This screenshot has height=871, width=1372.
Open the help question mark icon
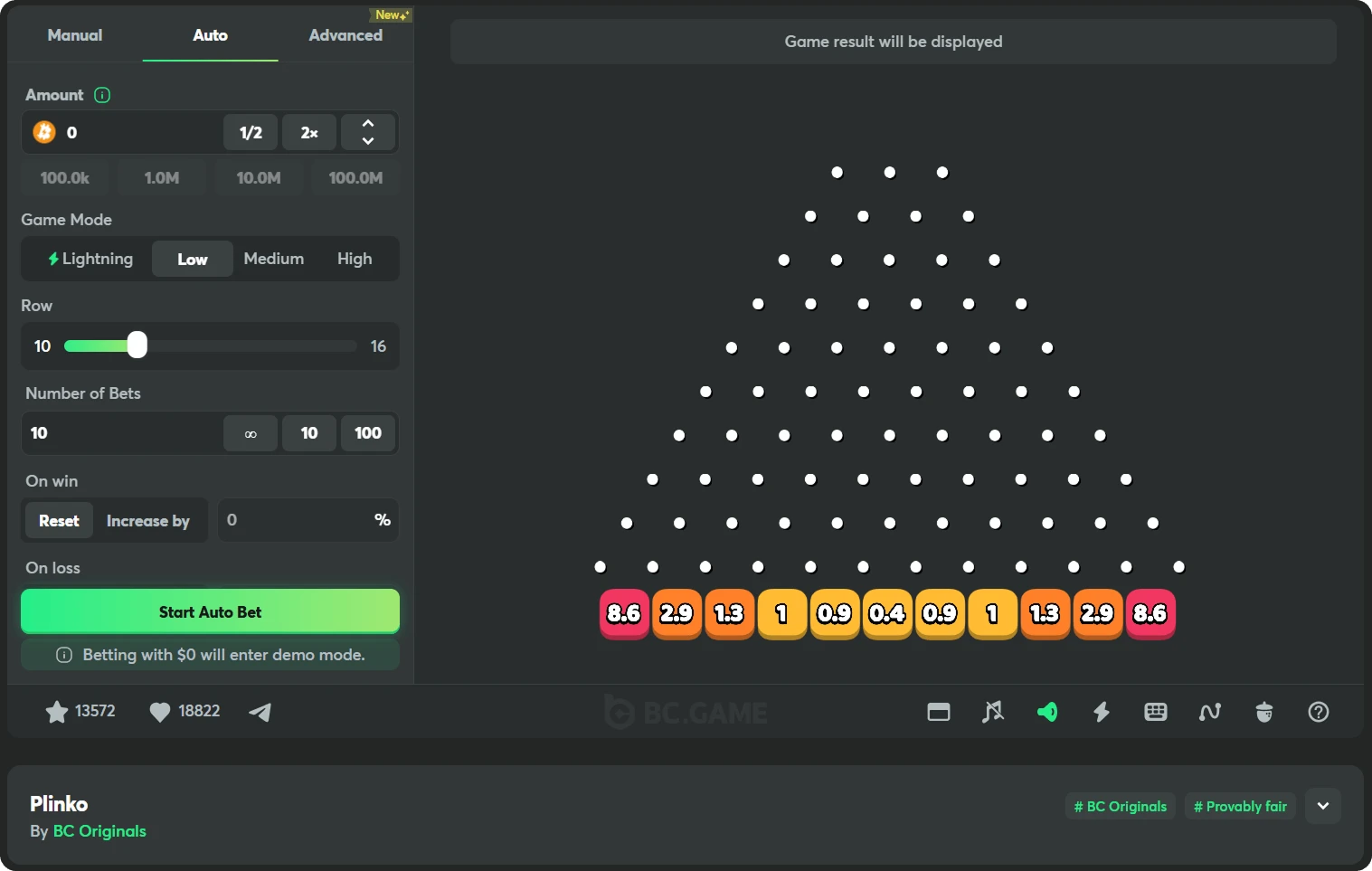coord(1319,712)
